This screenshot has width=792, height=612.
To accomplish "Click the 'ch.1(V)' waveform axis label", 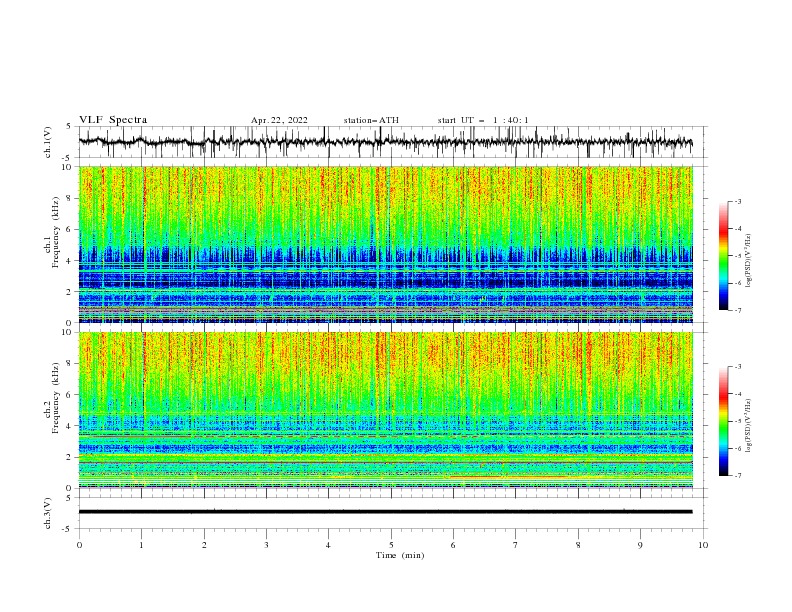I will (48, 142).
